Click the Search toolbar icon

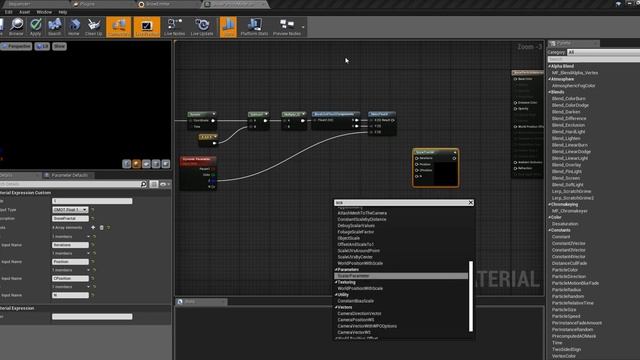pyautogui.click(x=54, y=27)
